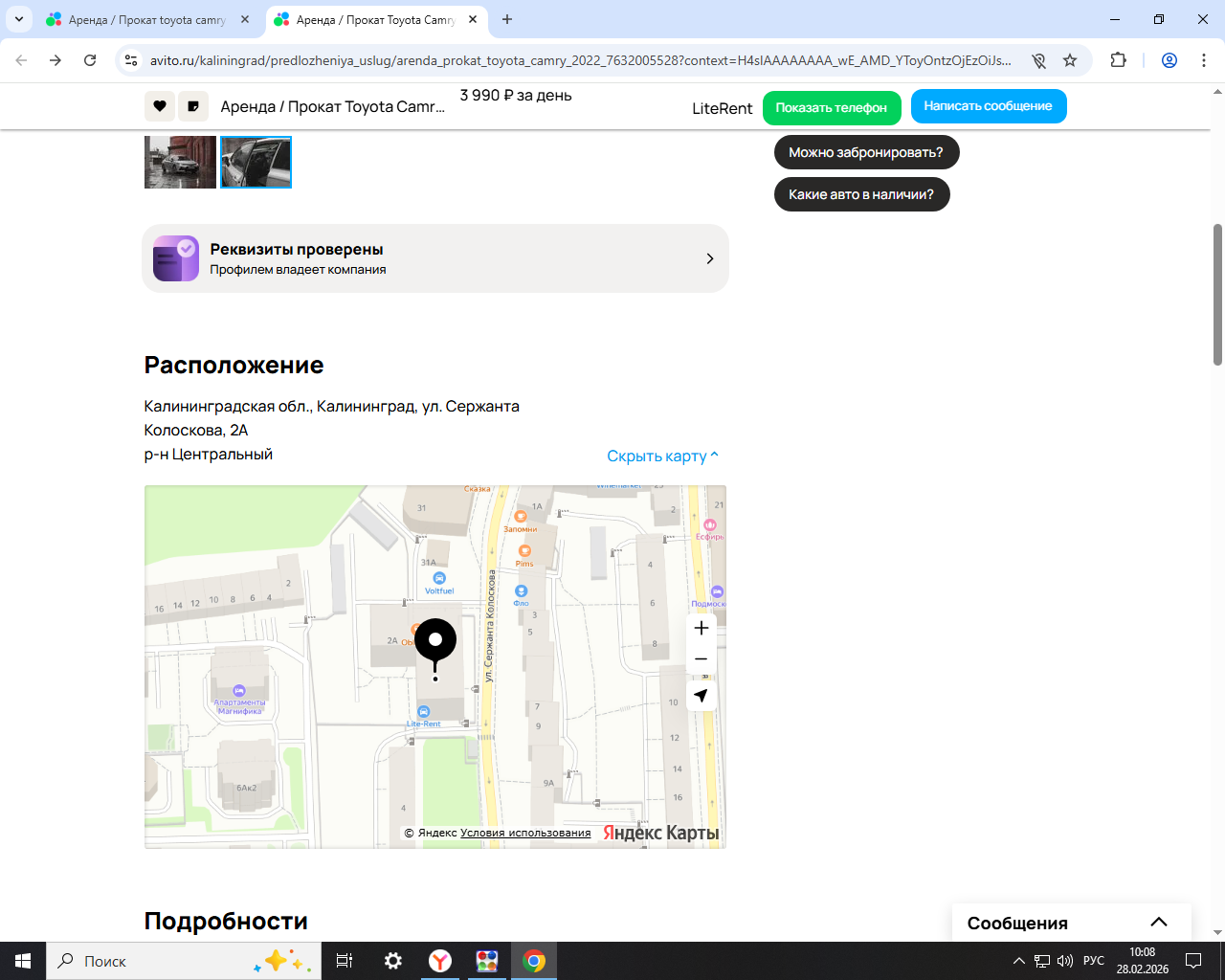Open the Реквизиты проверены details arrow
1225x980 pixels.
tap(710, 258)
